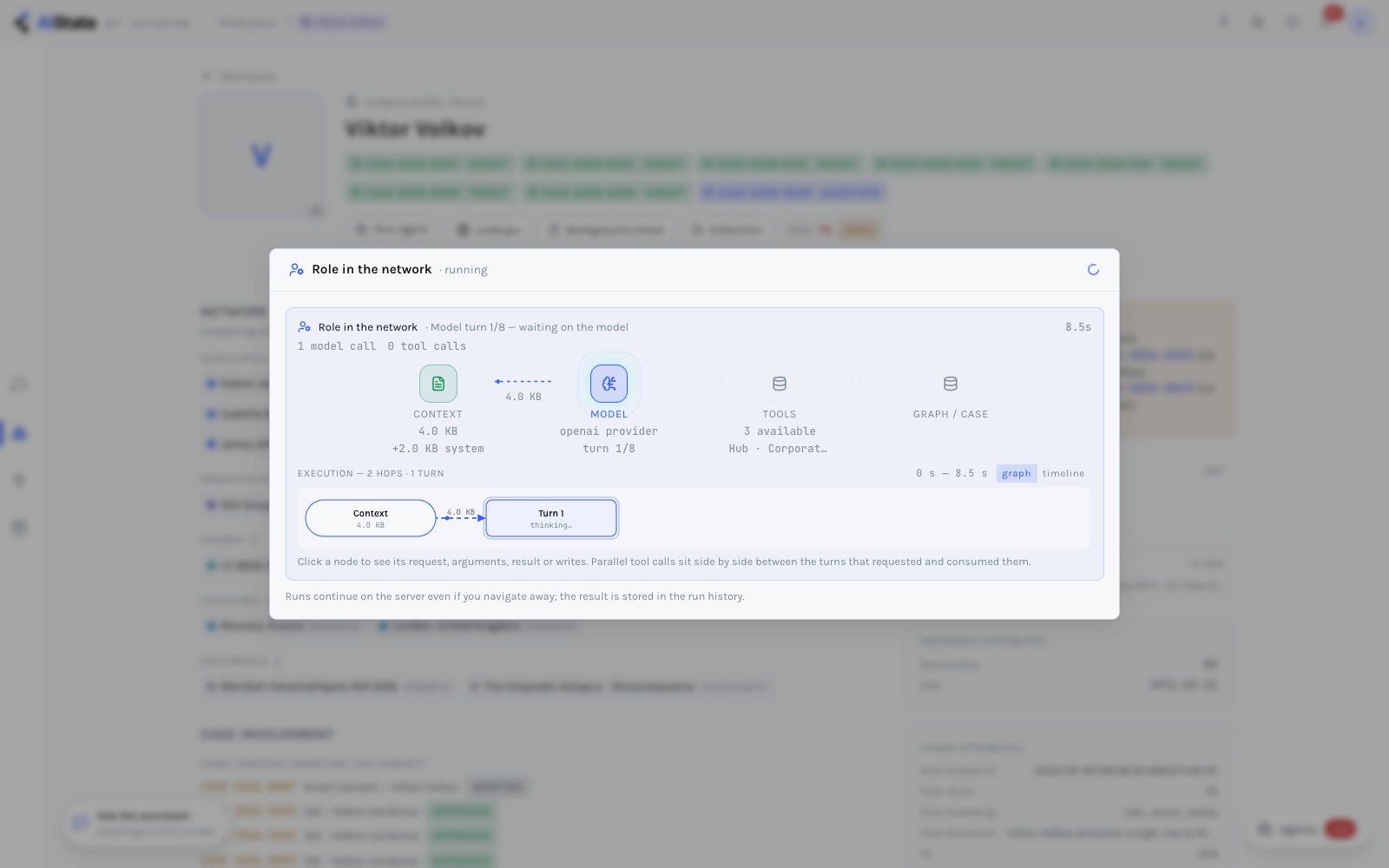This screenshot has height=868, width=1389.
Task: Click the "EXECUTION — 2 HOPS · 1 TURN" label
Action: point(371,474)
